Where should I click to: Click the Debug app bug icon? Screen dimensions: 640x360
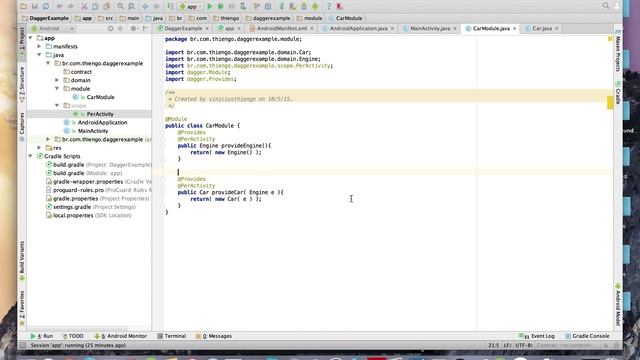click(x=220, y=6)
